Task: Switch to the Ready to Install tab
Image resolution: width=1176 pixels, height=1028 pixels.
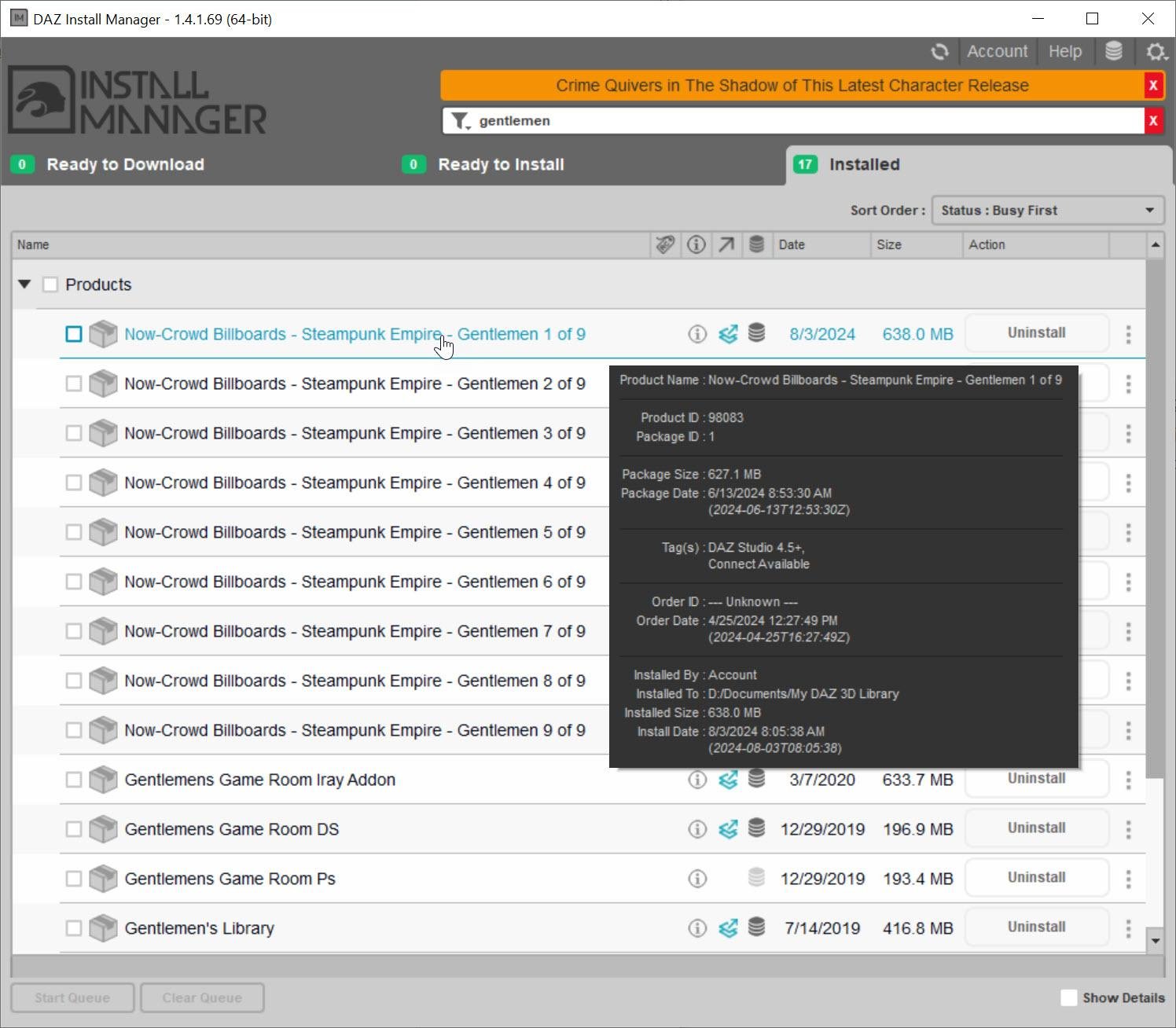Action: click(x=501, y=164)
